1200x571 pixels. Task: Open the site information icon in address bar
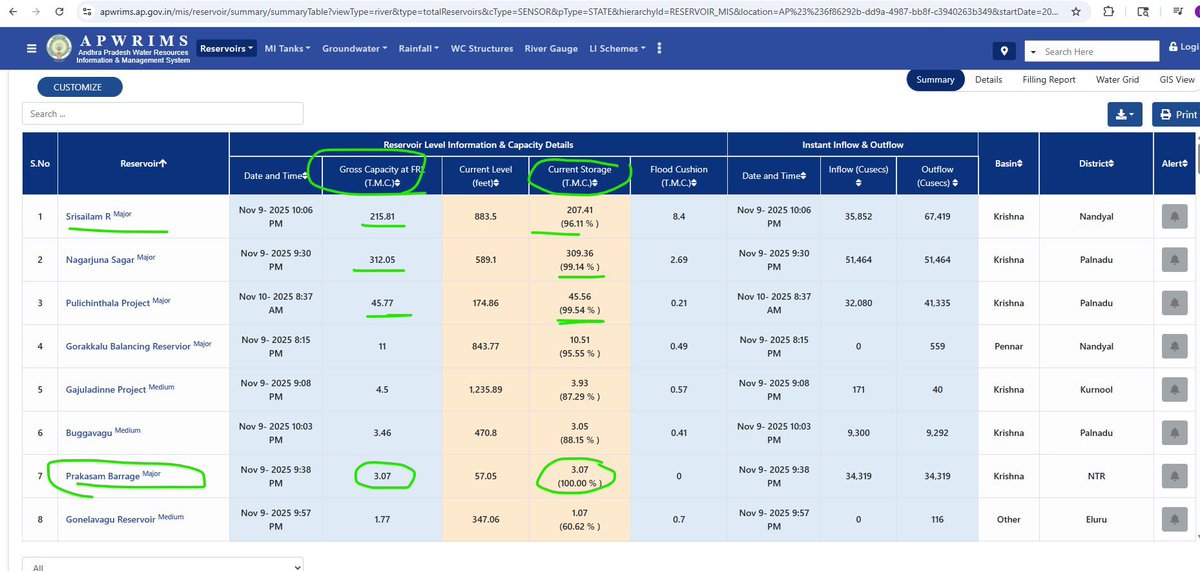click(x=87, y=11)
